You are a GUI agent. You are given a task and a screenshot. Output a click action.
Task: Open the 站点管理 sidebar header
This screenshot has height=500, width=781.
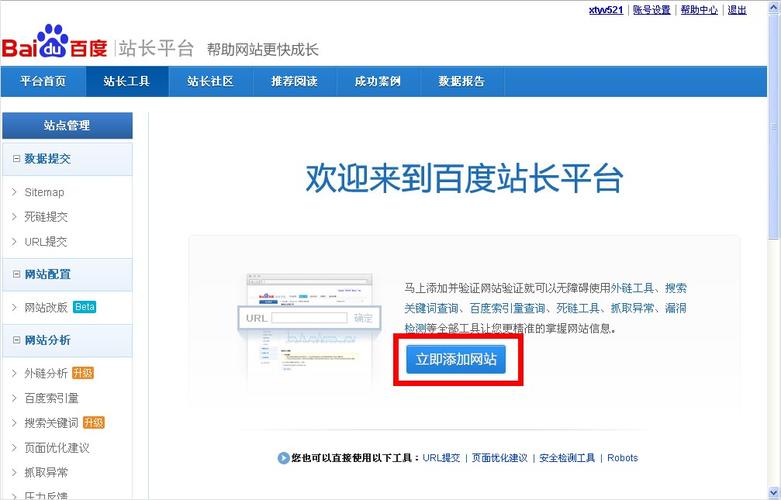pyautogui.click(x=67, y=125)
